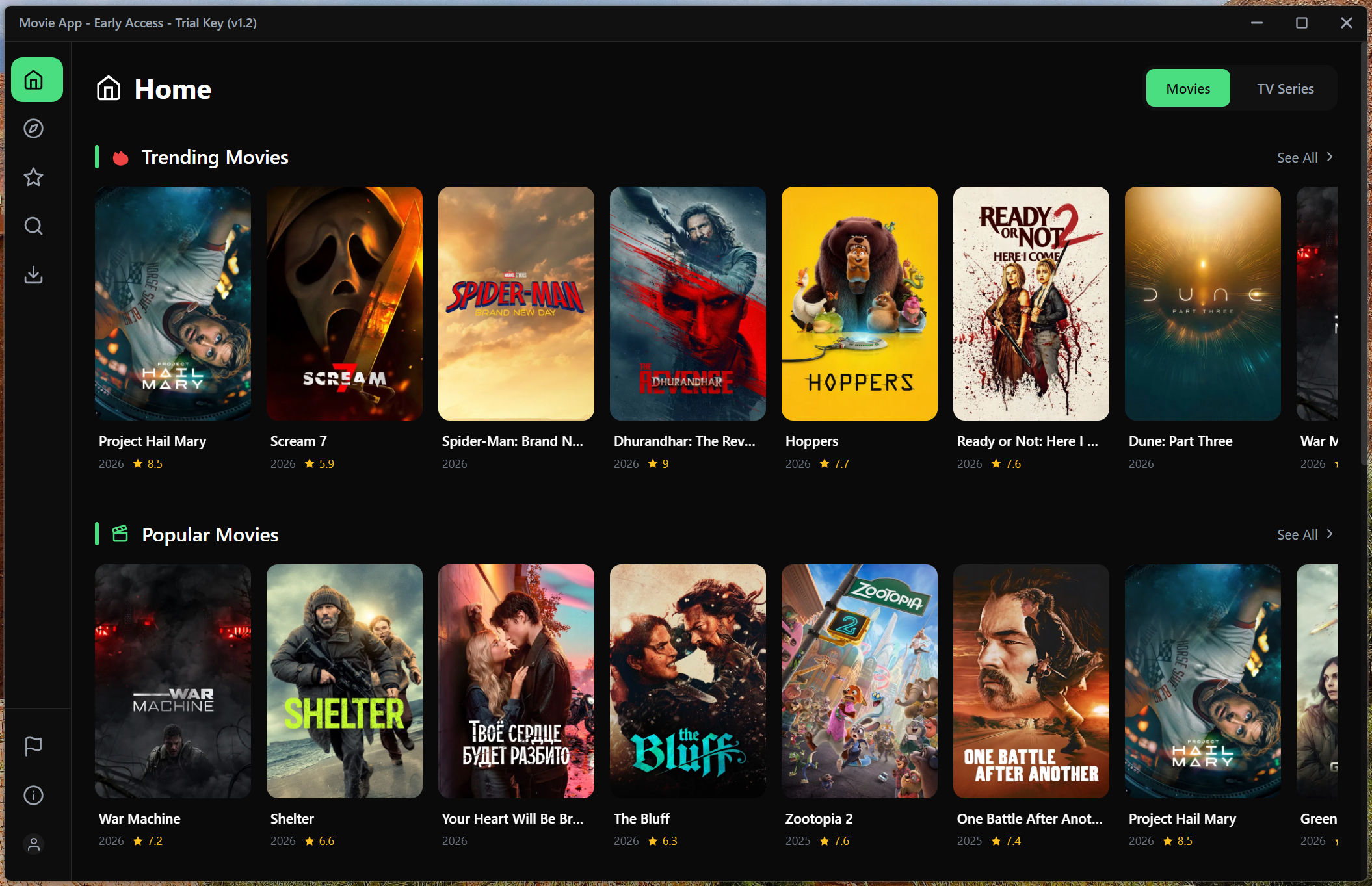
Task: Click the flame icon beside Trending Movies
Action: (121, 157)
